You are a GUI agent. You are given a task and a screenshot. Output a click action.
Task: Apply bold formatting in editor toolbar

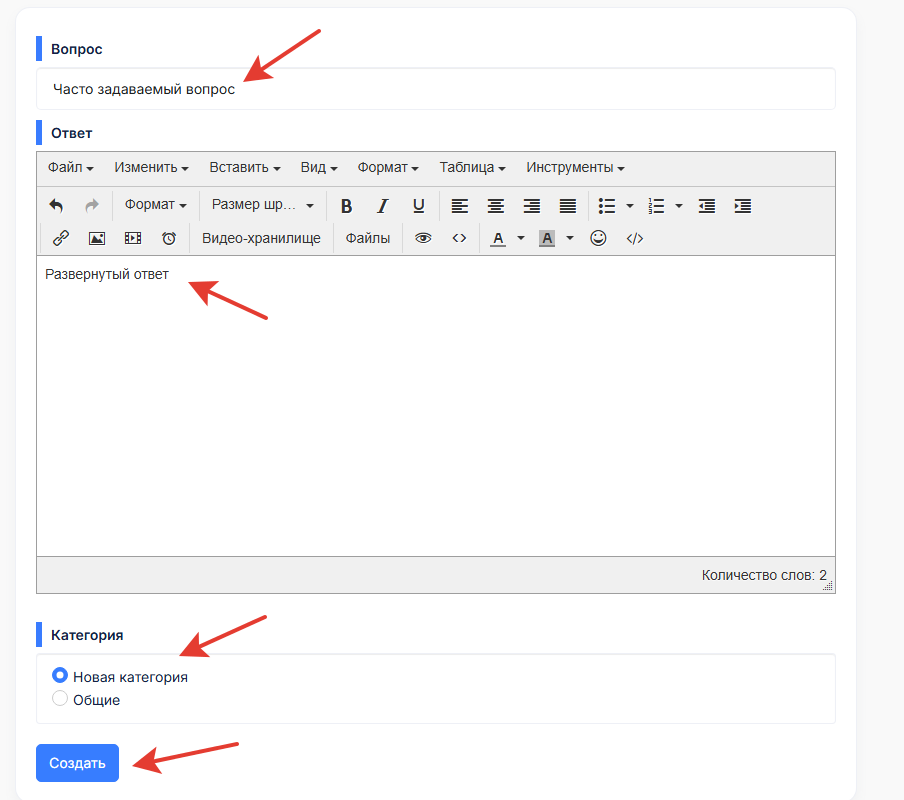pos(346,205)
